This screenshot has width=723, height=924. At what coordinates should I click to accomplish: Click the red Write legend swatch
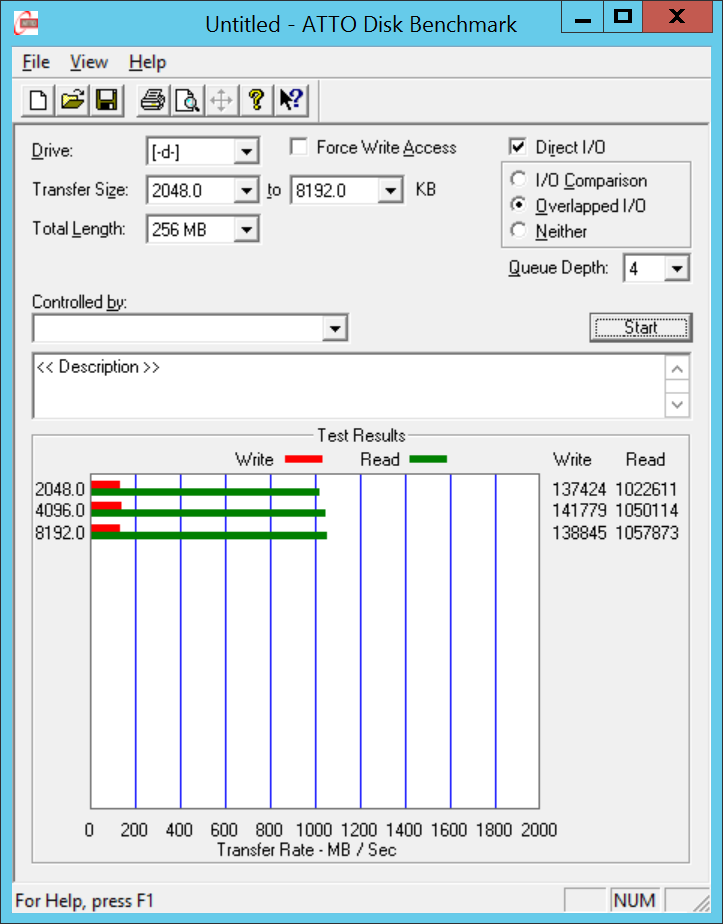pos(303,459)
